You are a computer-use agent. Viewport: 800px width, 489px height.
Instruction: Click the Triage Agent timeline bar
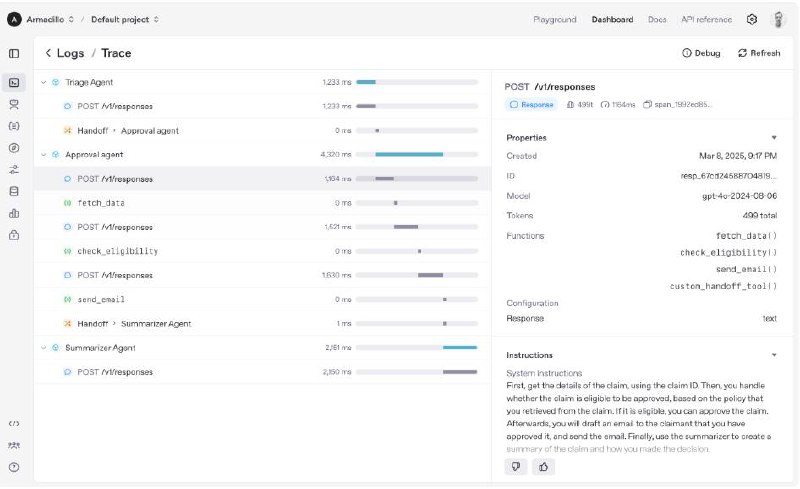(366, 82)
